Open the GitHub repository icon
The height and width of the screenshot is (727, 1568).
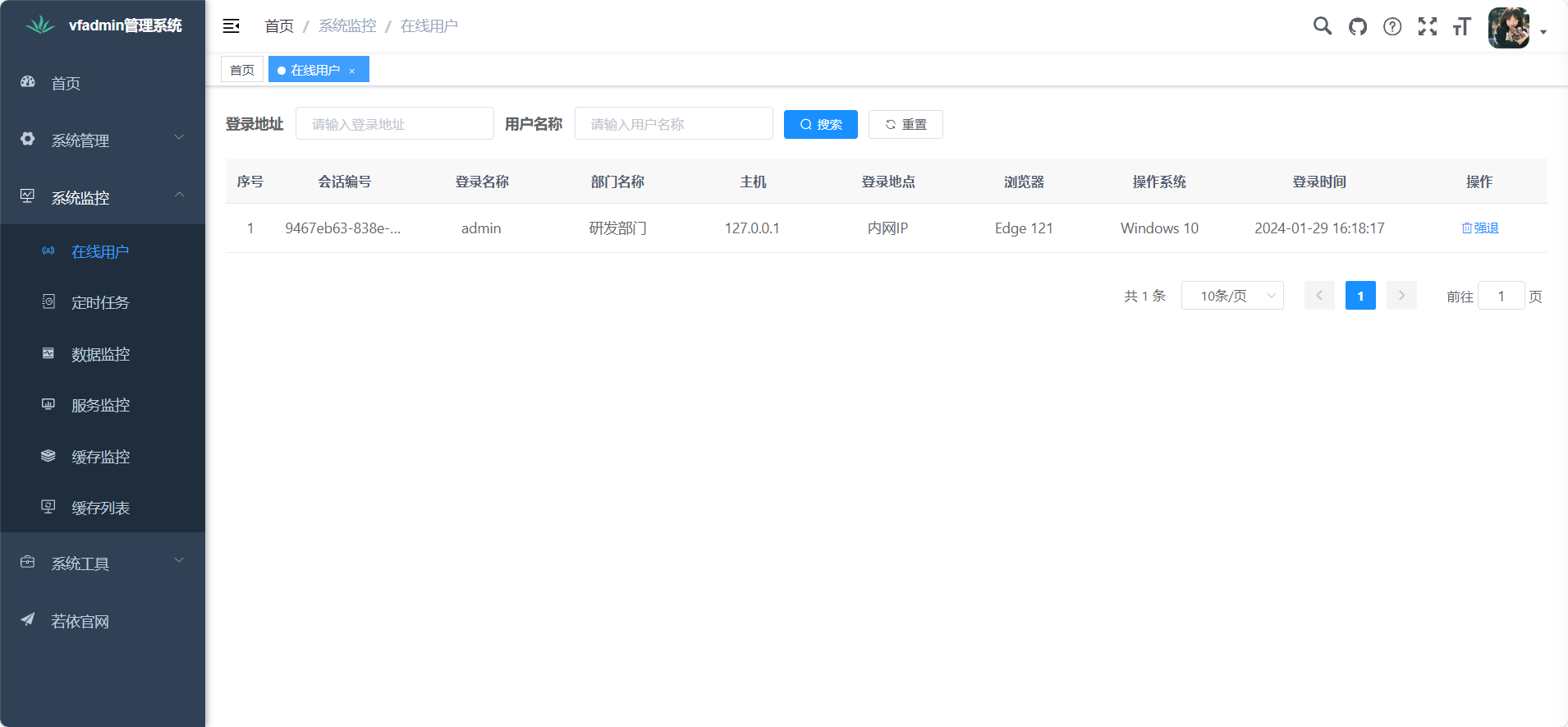click(1358, 26)
